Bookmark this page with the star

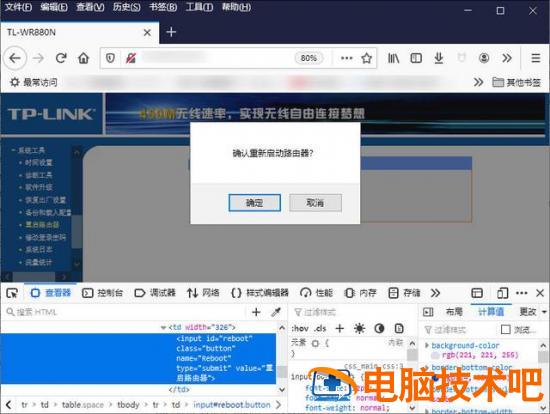tap(367, 58)
